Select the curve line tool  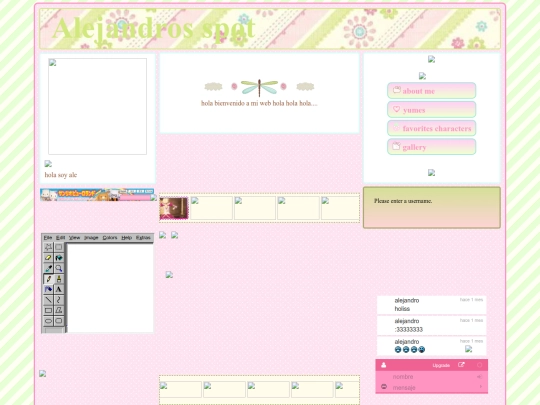pos(59,300)
